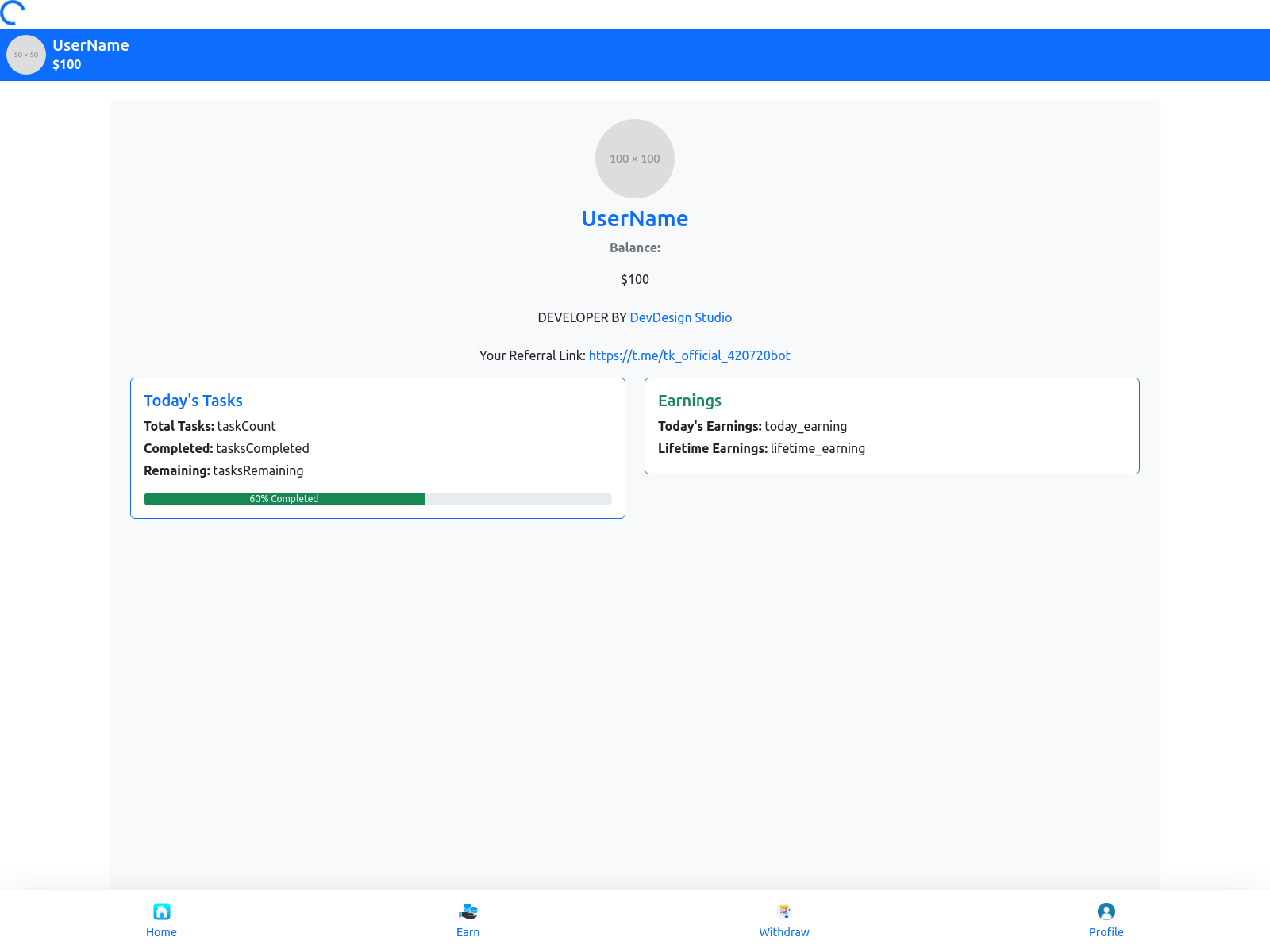
Task: Click the $100 value under Balance
Action: coord(635,279)
